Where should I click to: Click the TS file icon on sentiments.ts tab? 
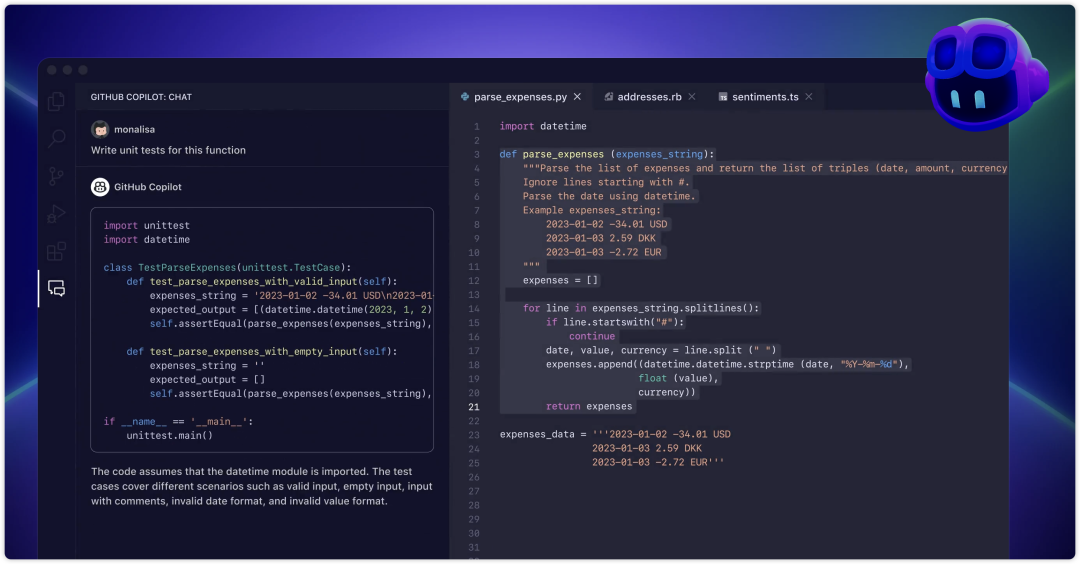pyautogui.click(x=723, y=97)
